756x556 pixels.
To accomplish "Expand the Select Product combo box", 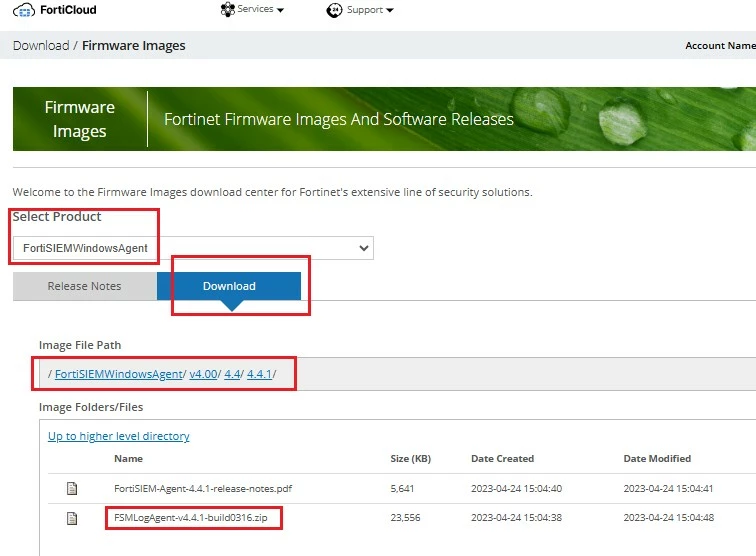I will point(193,248).
